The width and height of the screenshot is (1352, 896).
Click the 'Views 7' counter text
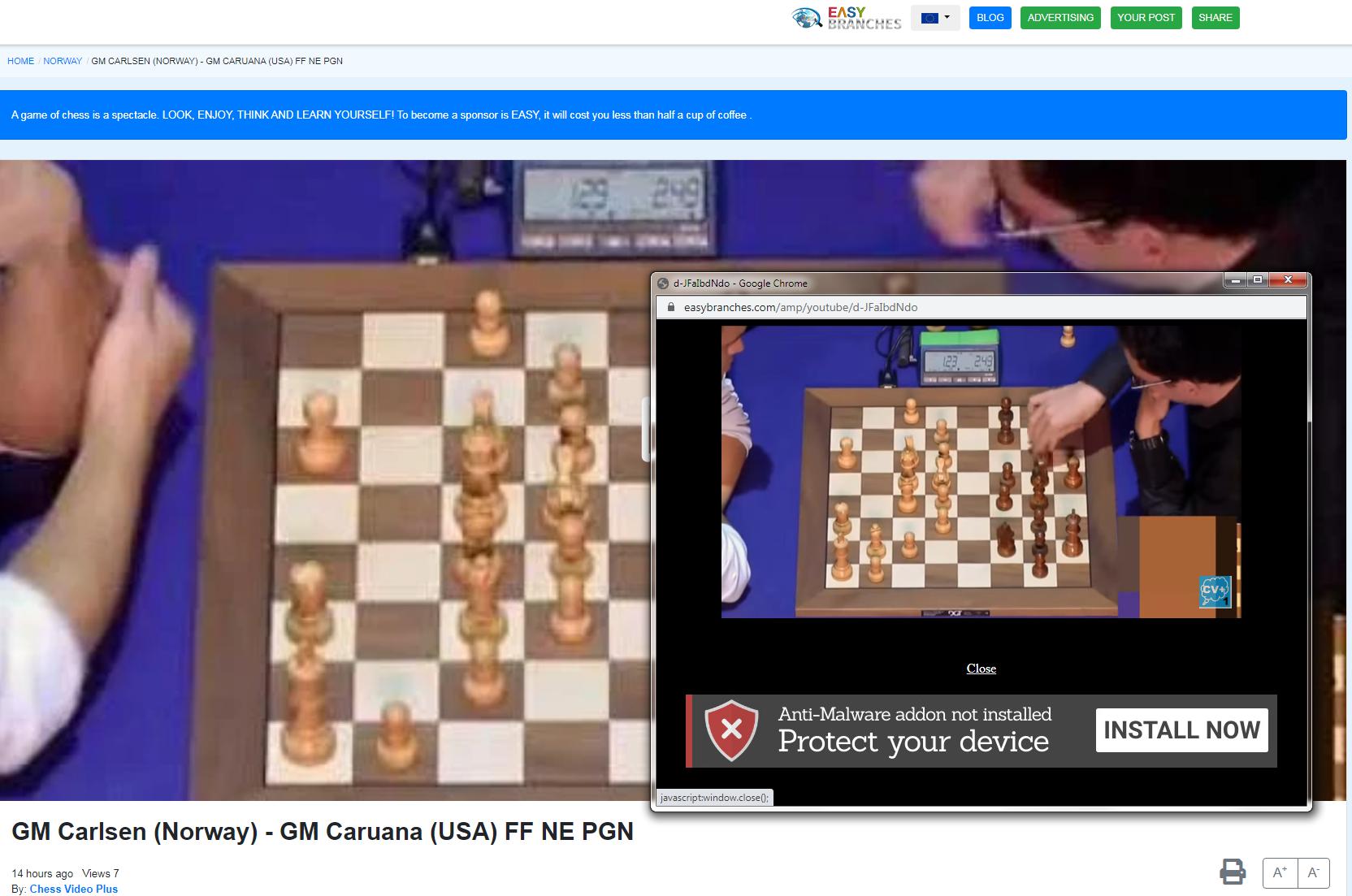pos(101,874)
